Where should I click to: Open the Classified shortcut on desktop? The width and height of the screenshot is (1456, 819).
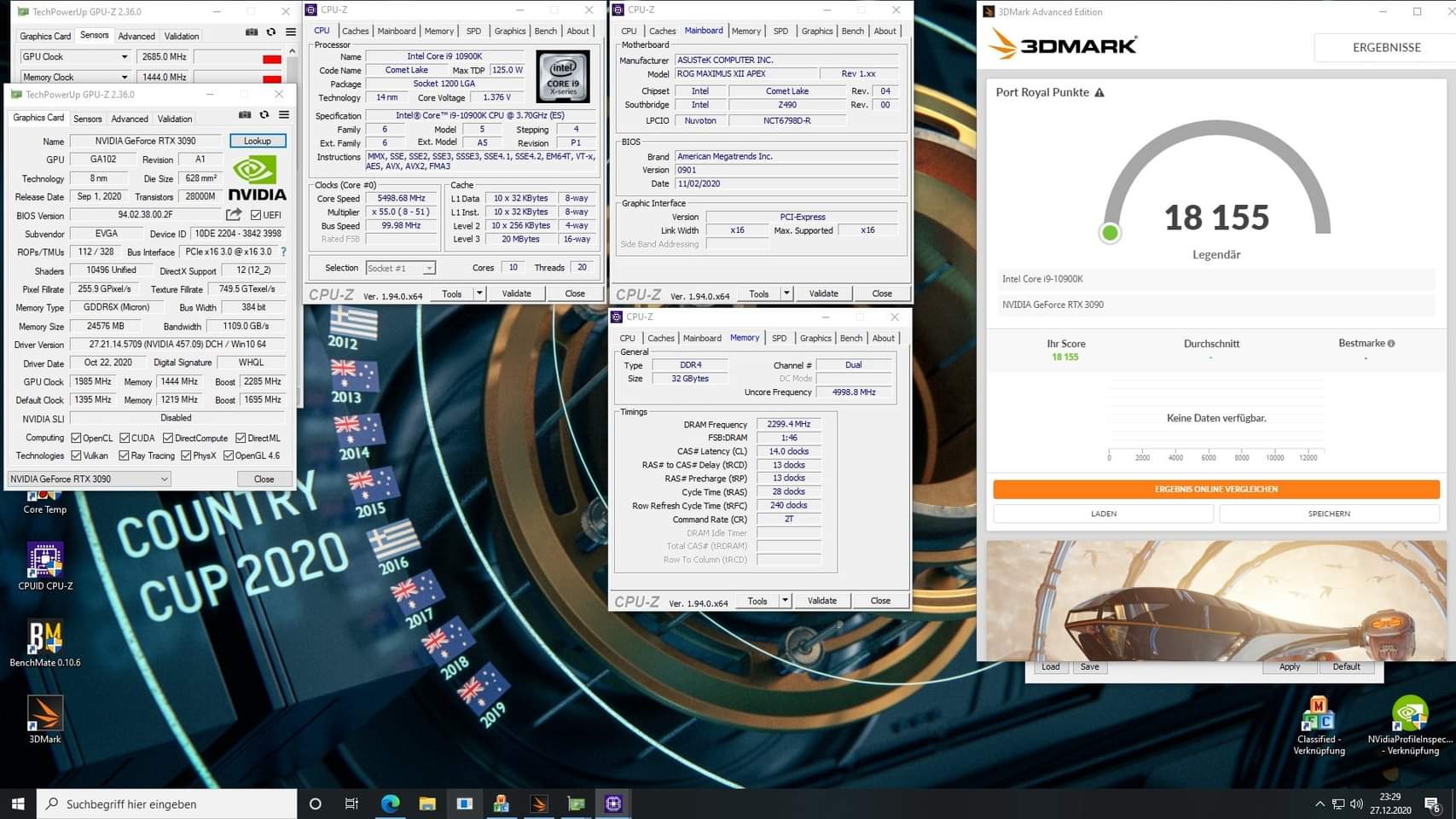click(x=1319, y=726)
